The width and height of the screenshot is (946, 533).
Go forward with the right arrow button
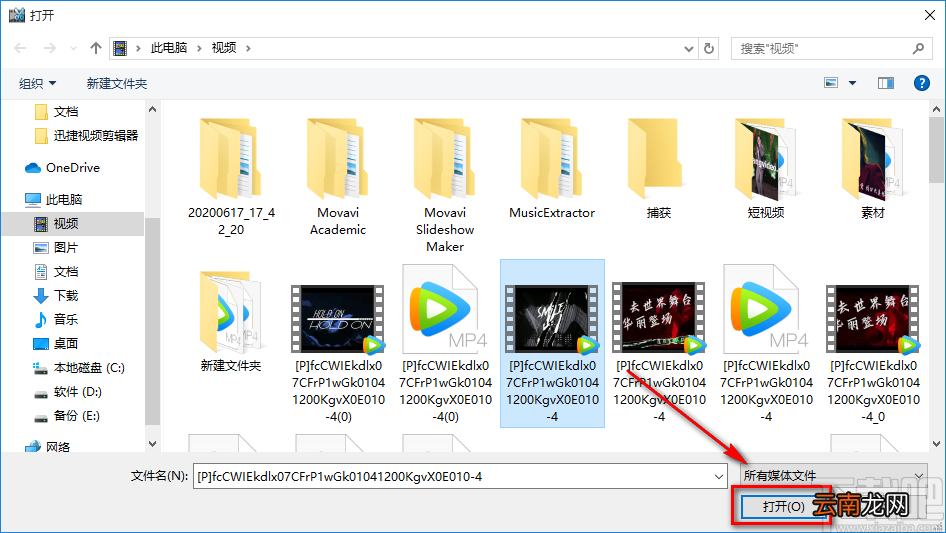click(49, 48)
